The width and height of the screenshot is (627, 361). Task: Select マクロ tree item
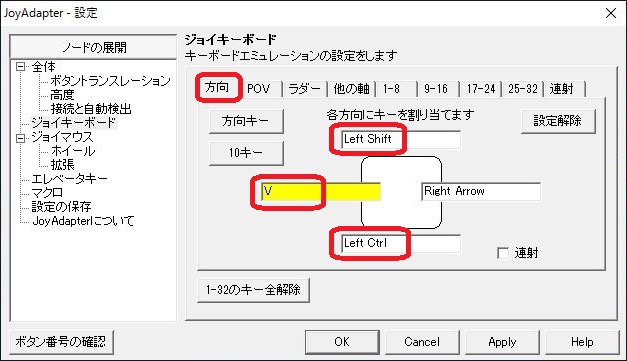[x=47, y=193]
